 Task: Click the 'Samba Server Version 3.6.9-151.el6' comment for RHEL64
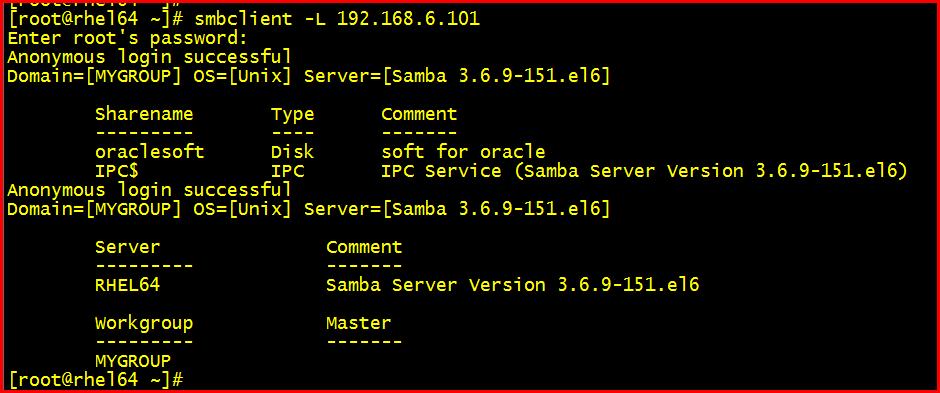(x=513, y=285)
